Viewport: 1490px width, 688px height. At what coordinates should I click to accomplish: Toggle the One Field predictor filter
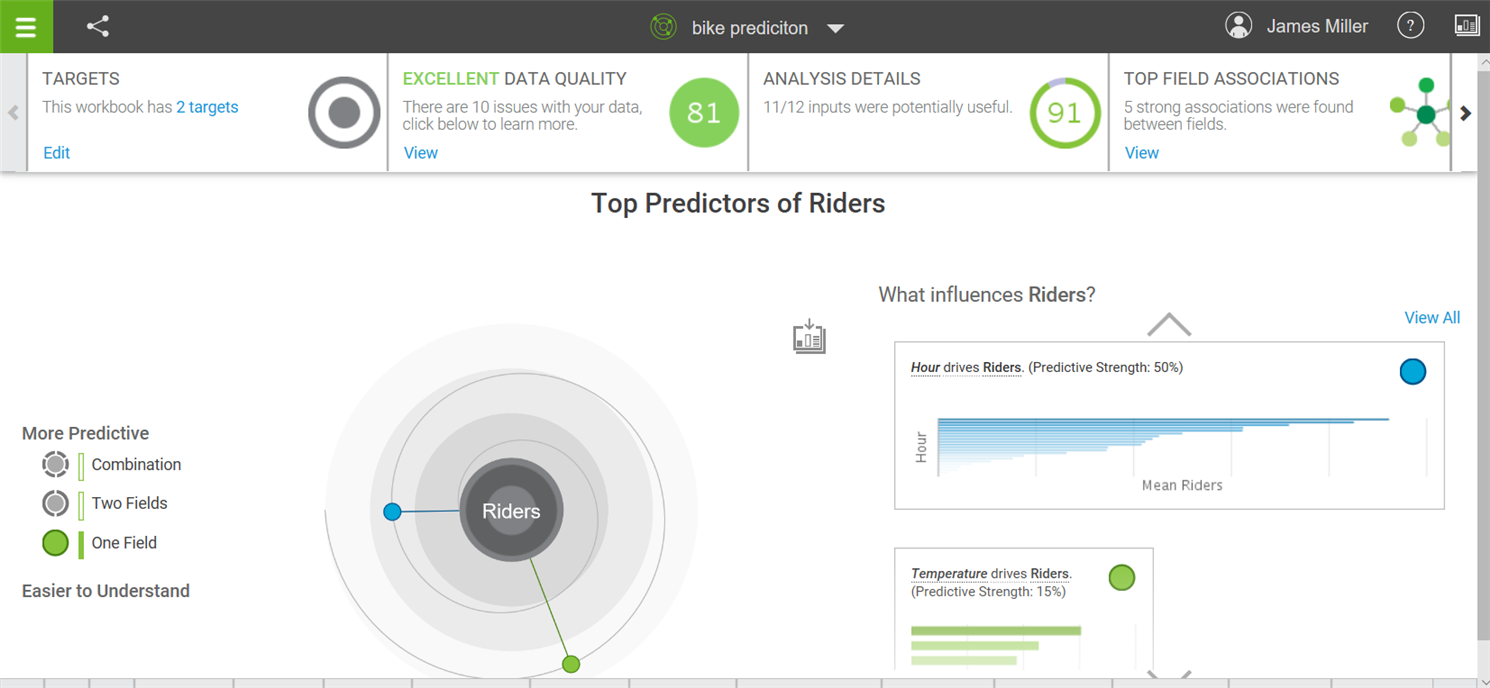pos(56,543)
